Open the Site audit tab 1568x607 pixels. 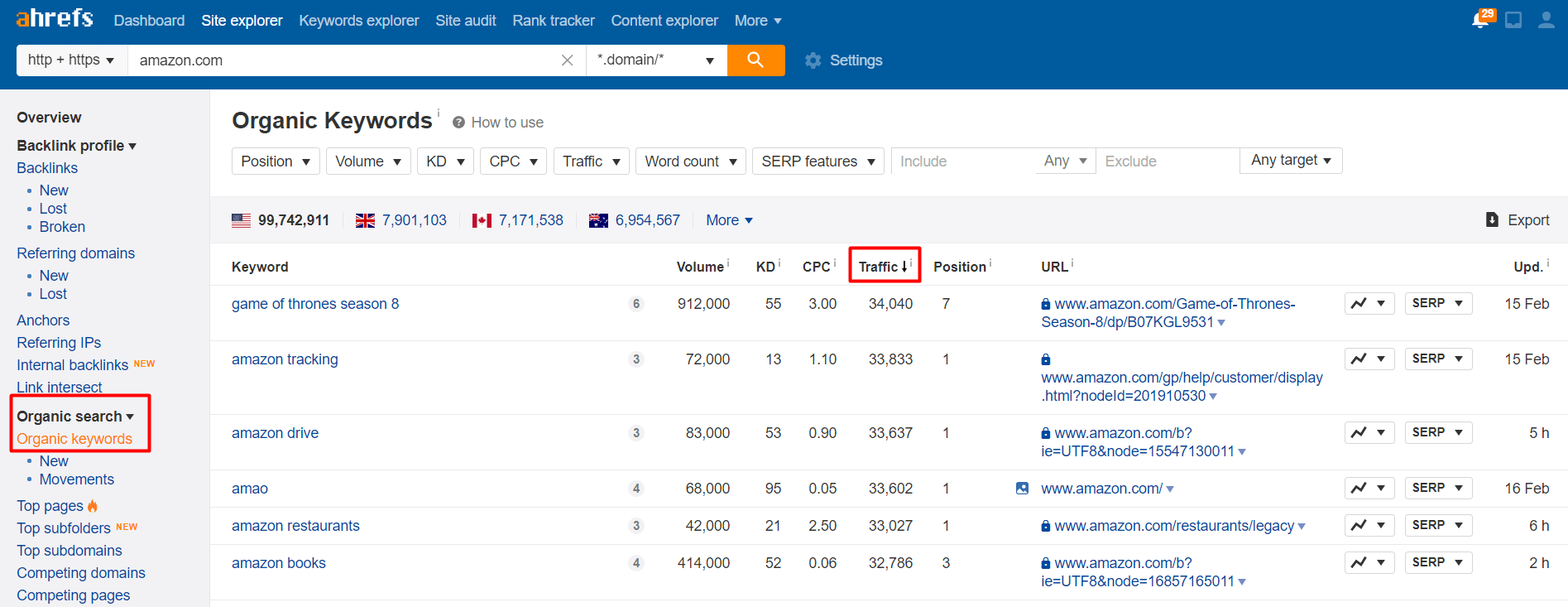466,21
